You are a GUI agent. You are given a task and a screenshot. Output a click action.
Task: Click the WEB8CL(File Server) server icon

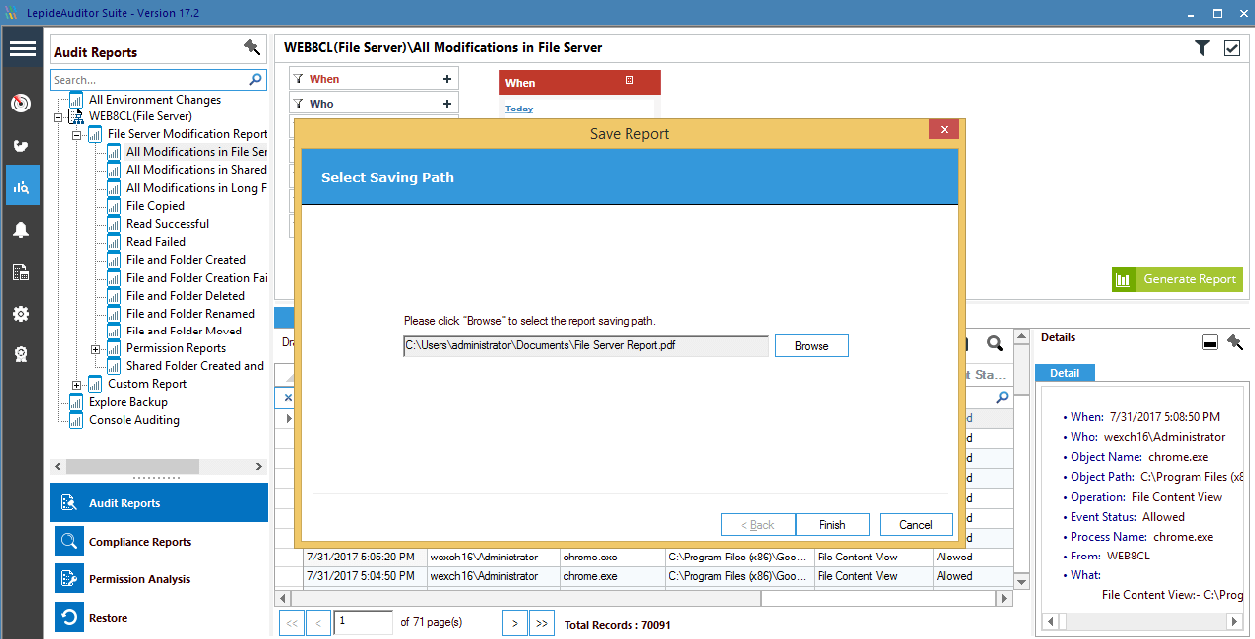tap(76, 116)
